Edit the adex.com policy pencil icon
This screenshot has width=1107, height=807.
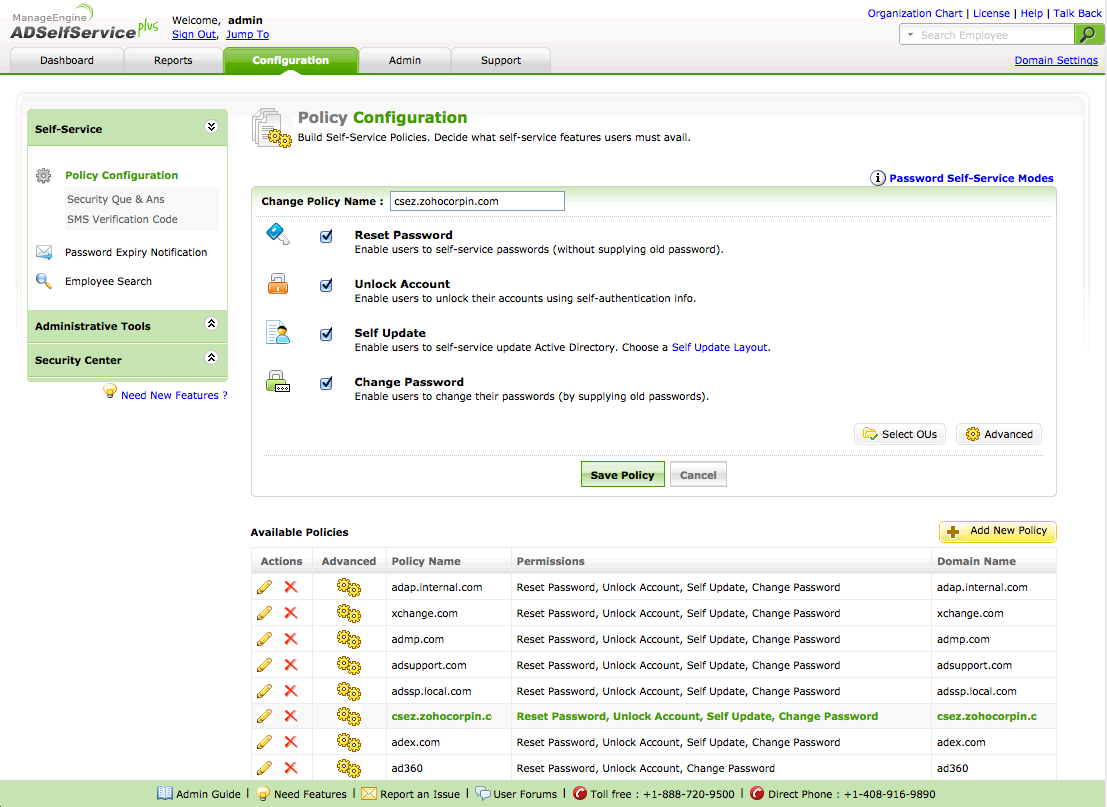coord(265,742)
